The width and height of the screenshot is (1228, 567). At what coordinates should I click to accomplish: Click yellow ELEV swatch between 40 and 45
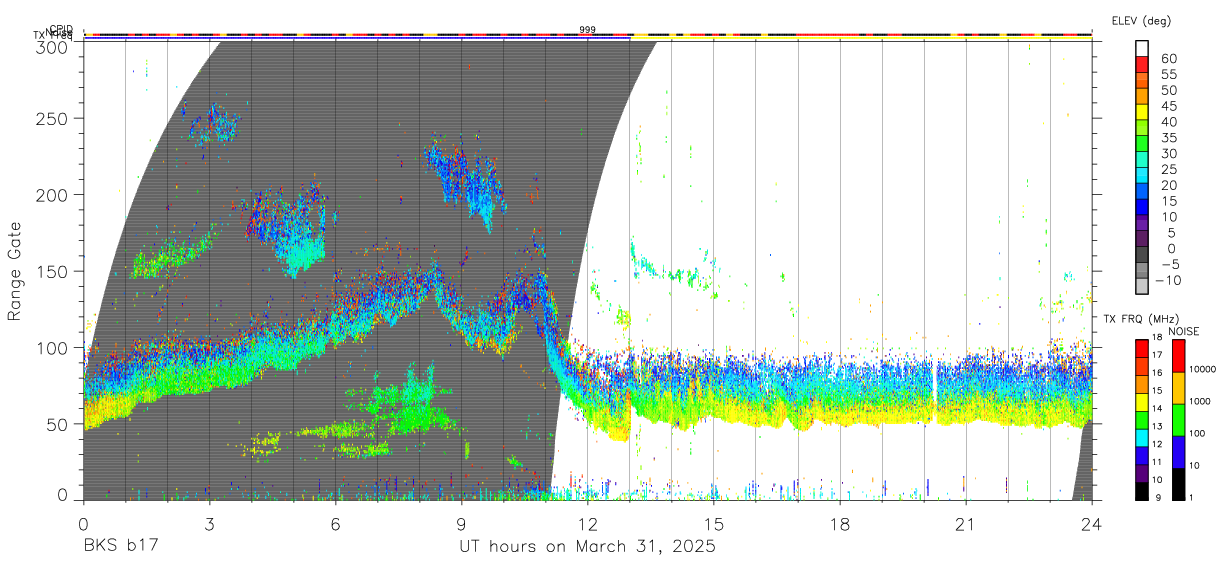coord(1143,111)
